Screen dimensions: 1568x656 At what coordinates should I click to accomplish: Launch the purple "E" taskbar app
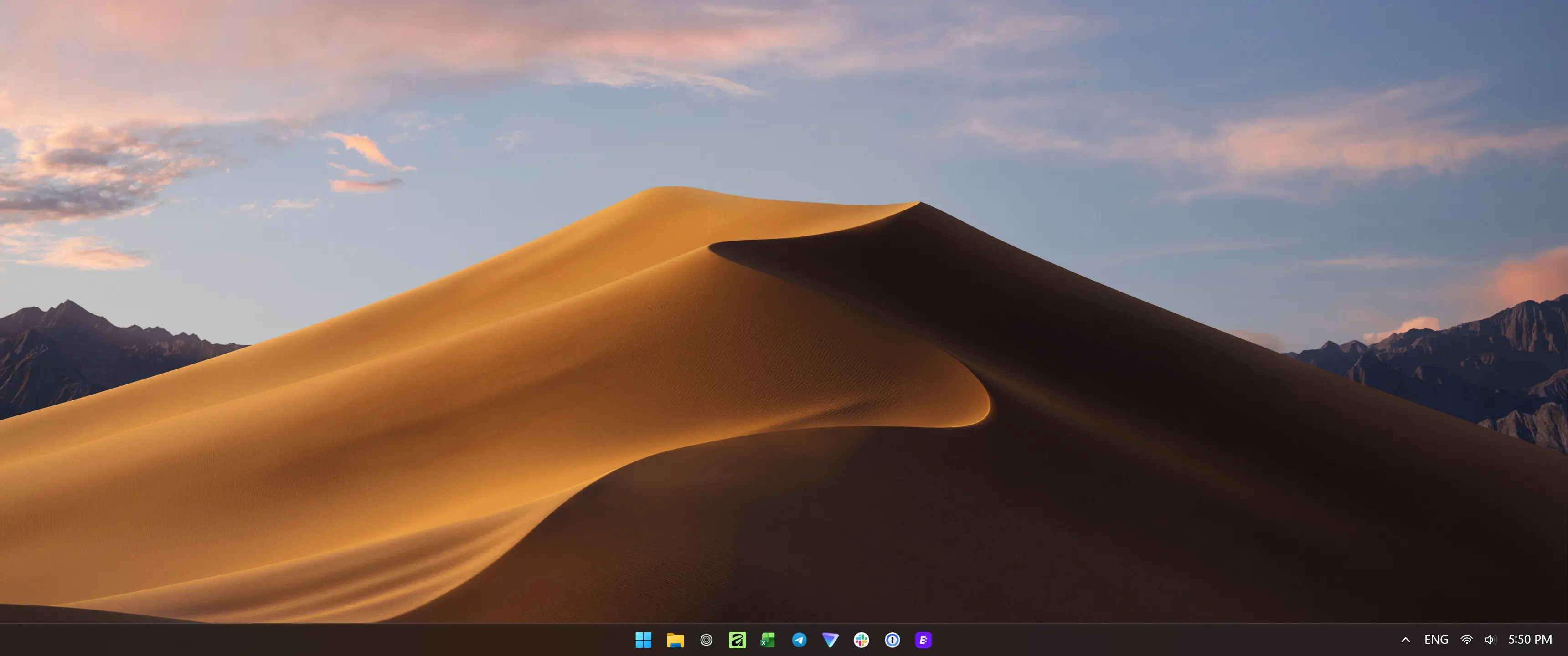click(923, 640)
